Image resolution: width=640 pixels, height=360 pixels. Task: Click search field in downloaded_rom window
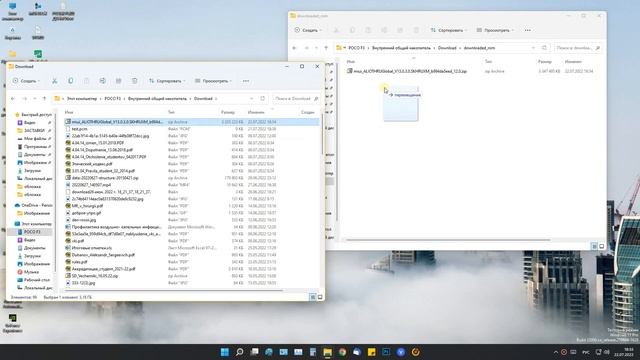tap(577, 48)
